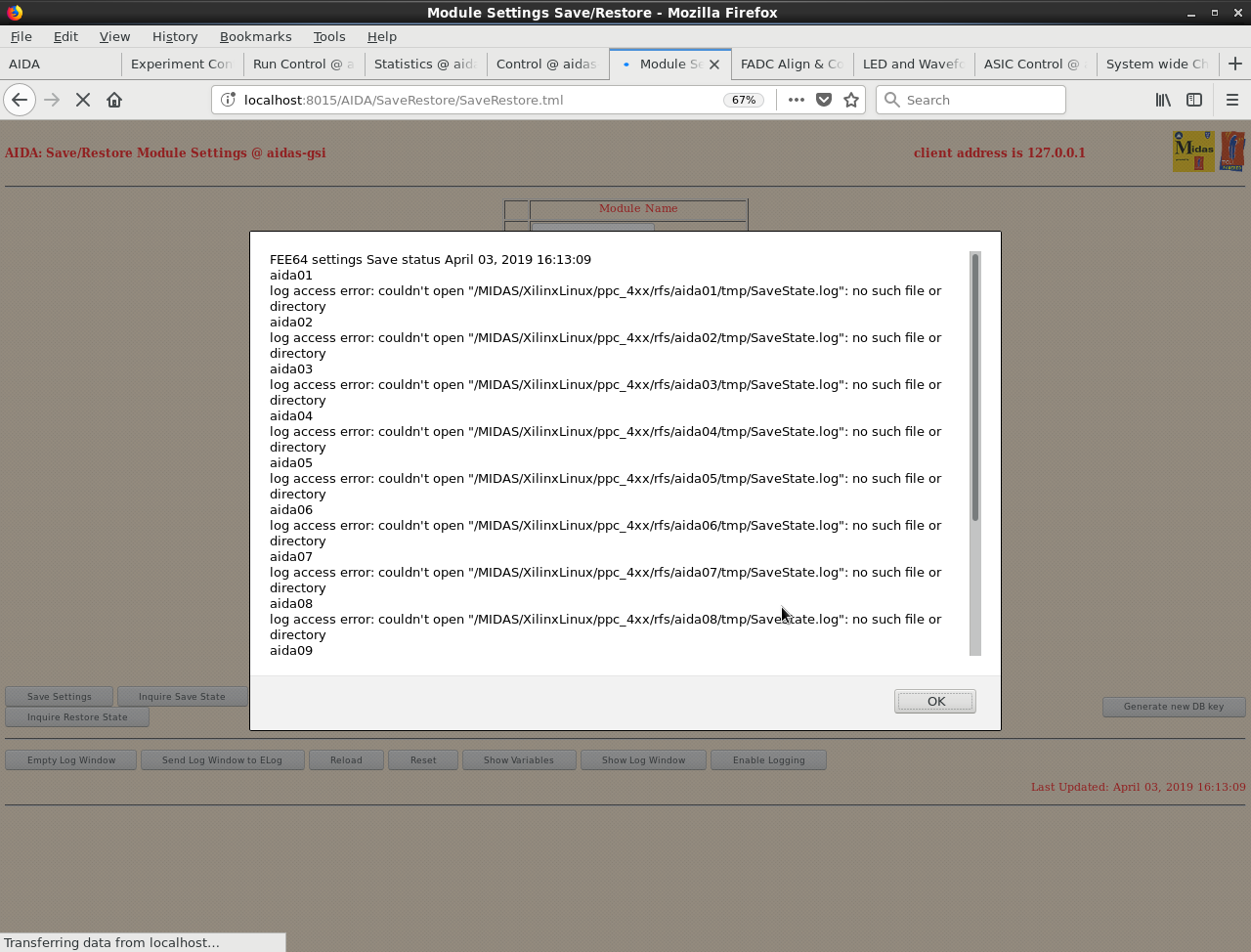Switch to the Statistics tab

[425, 64]
